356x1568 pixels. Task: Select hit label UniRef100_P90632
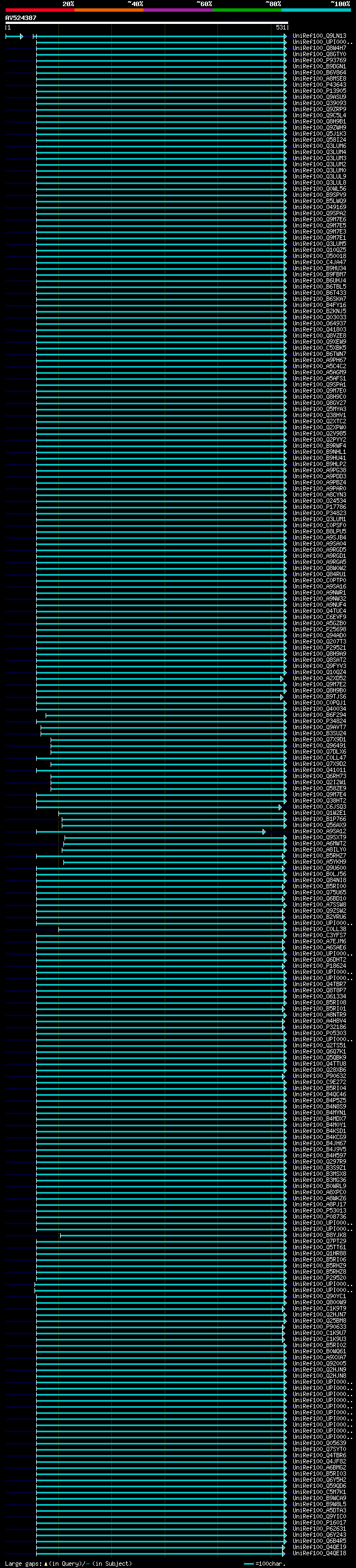pyautogui.click(x=319, y=1076)
